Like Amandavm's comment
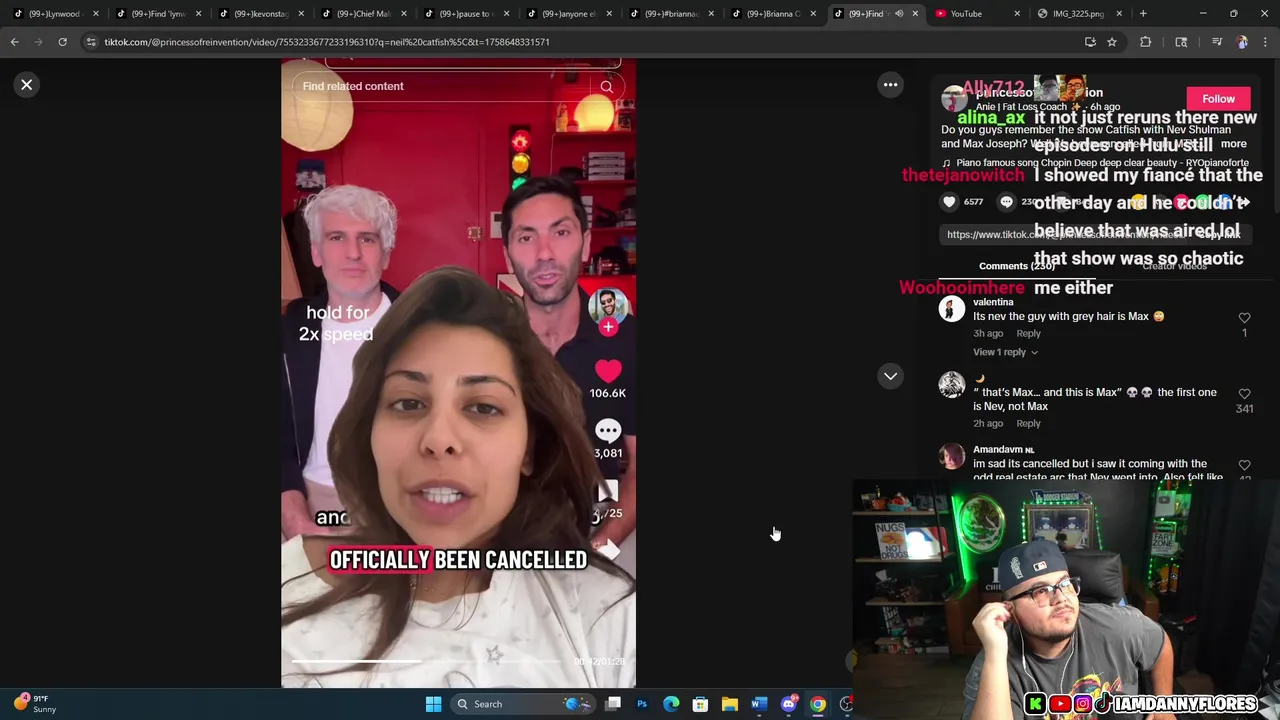Screen dimensions: 1280x720 (1244, 466)
